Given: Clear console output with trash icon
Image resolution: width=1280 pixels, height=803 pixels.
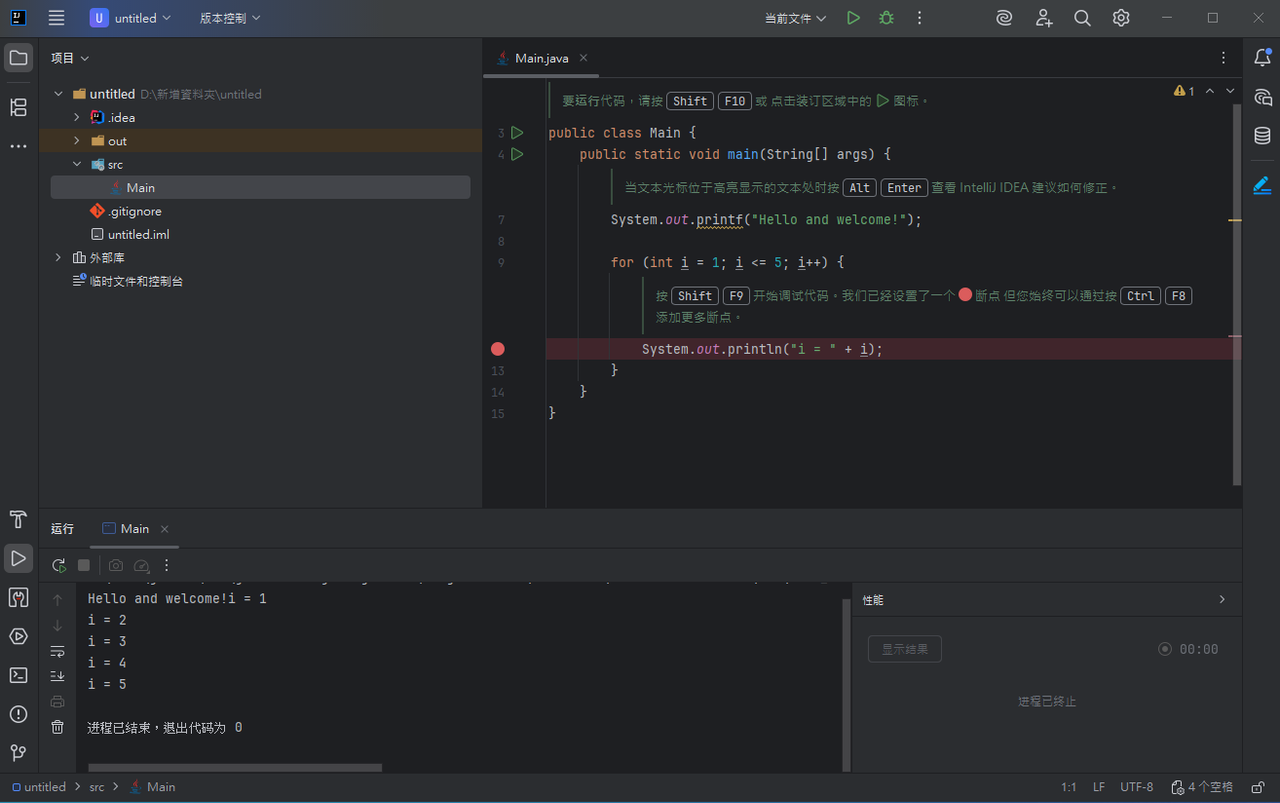Looking at the screenshot, I should (58, 727).
